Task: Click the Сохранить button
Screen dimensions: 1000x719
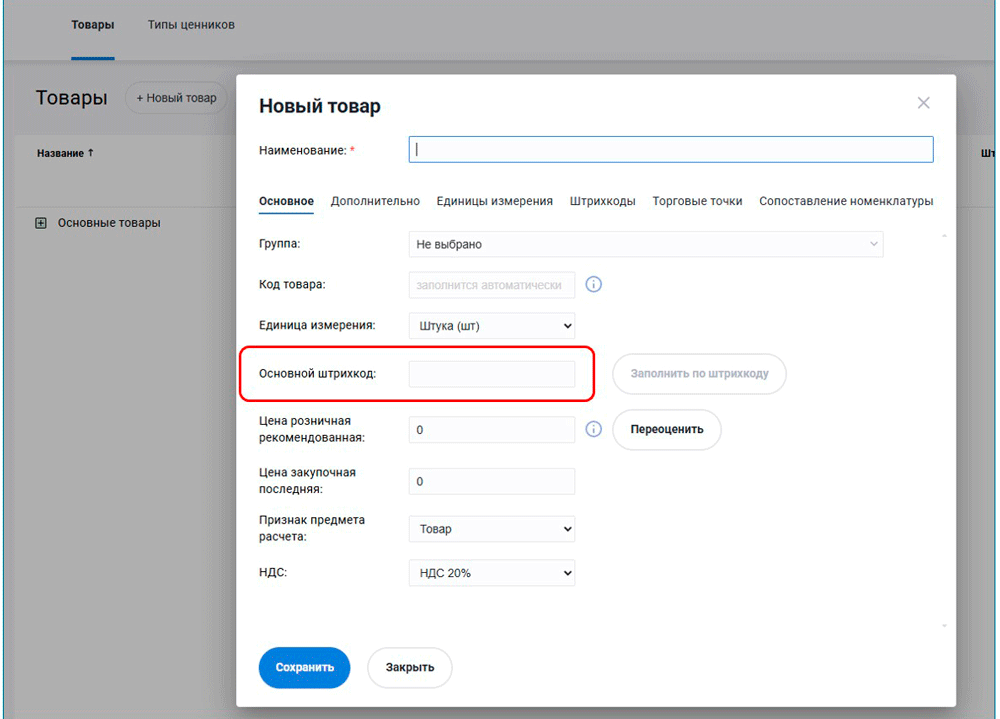Action: 304,667
